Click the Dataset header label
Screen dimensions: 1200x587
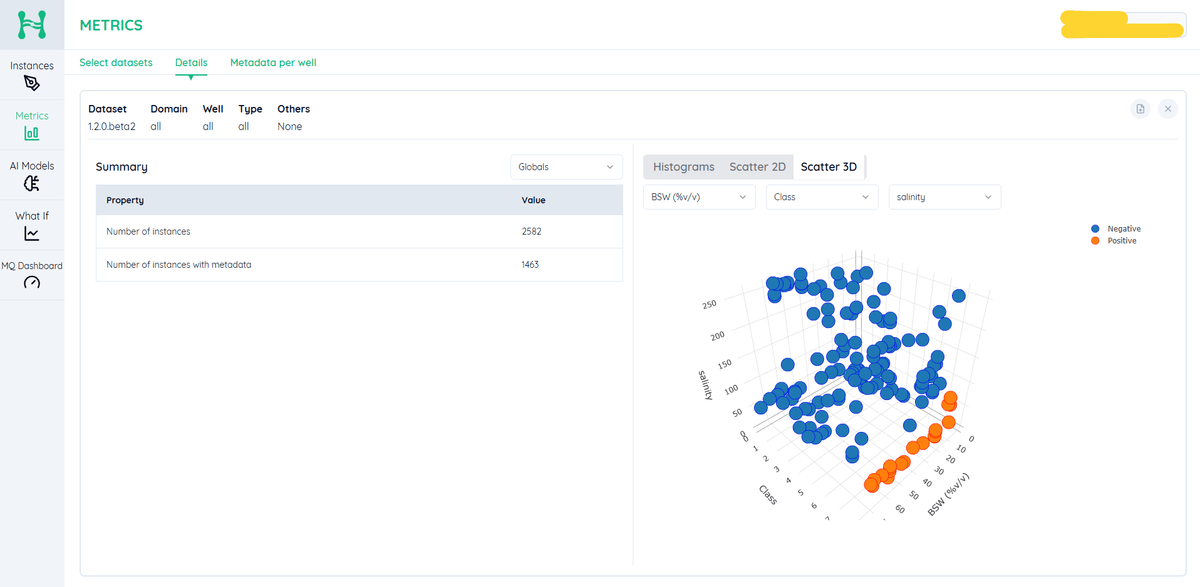tap(108, 109)
